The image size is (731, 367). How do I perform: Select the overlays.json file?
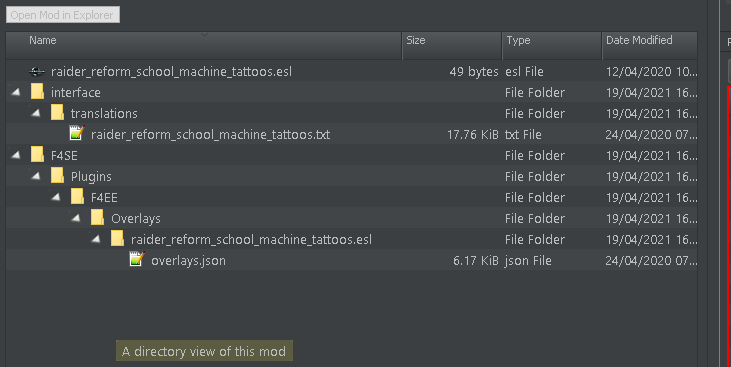click(188, 260)
